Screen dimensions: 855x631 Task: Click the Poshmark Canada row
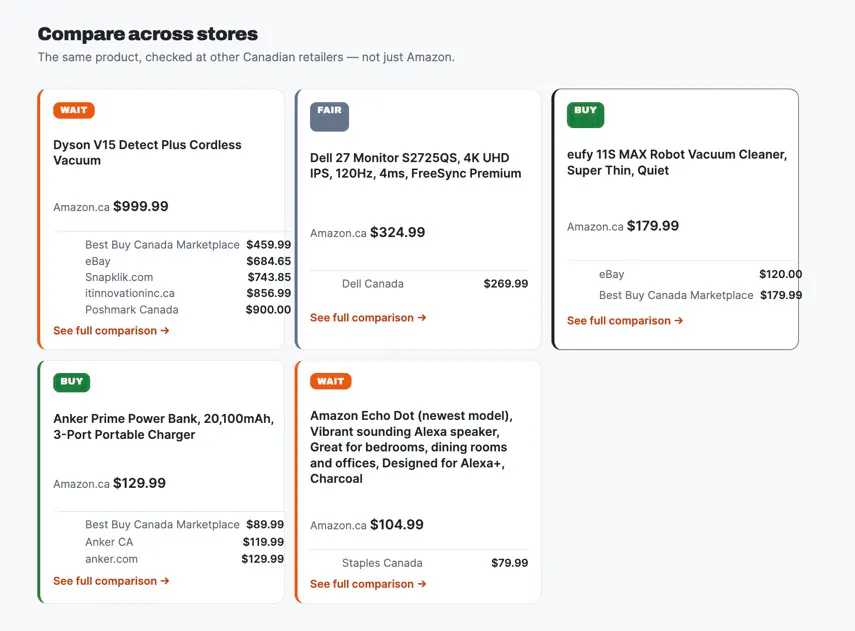click(188, 310)
